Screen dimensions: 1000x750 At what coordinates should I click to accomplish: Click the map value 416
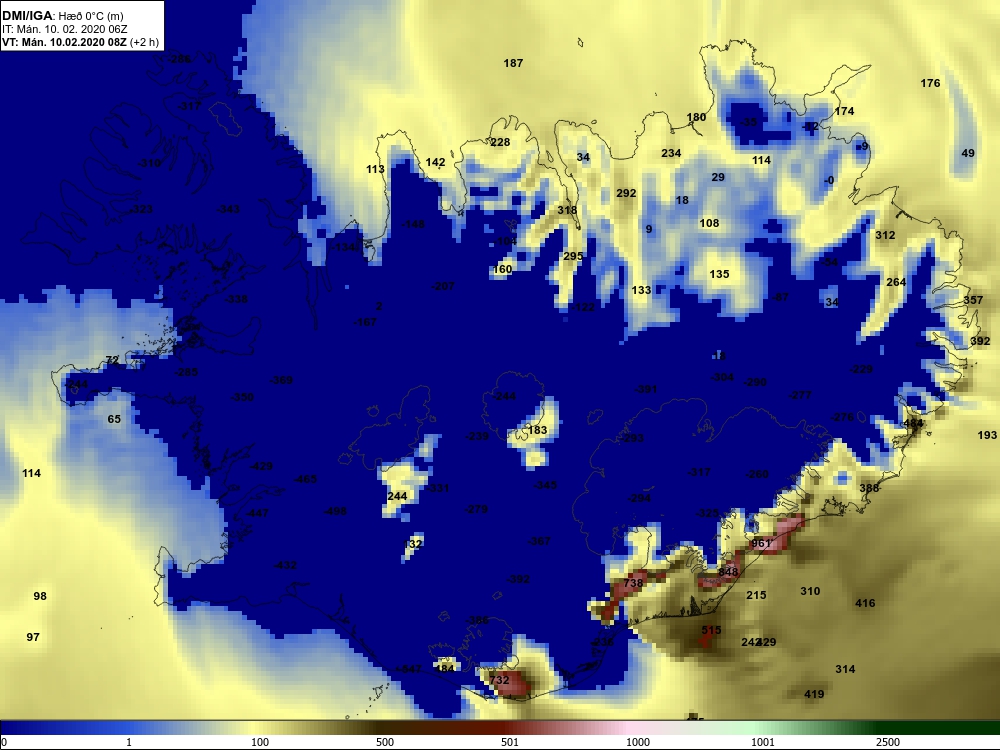tap(865, 603)
